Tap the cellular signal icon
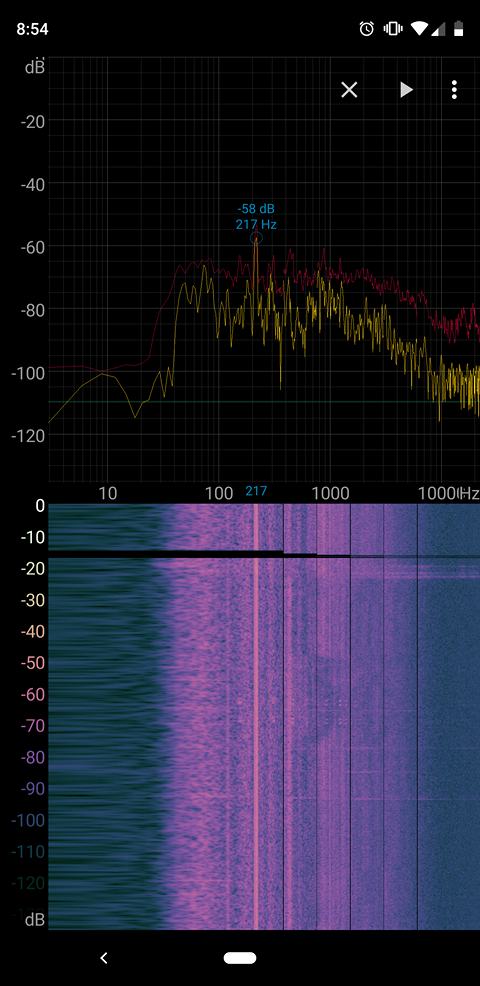This screenshot has height=986, width=480. coord(440,28)
